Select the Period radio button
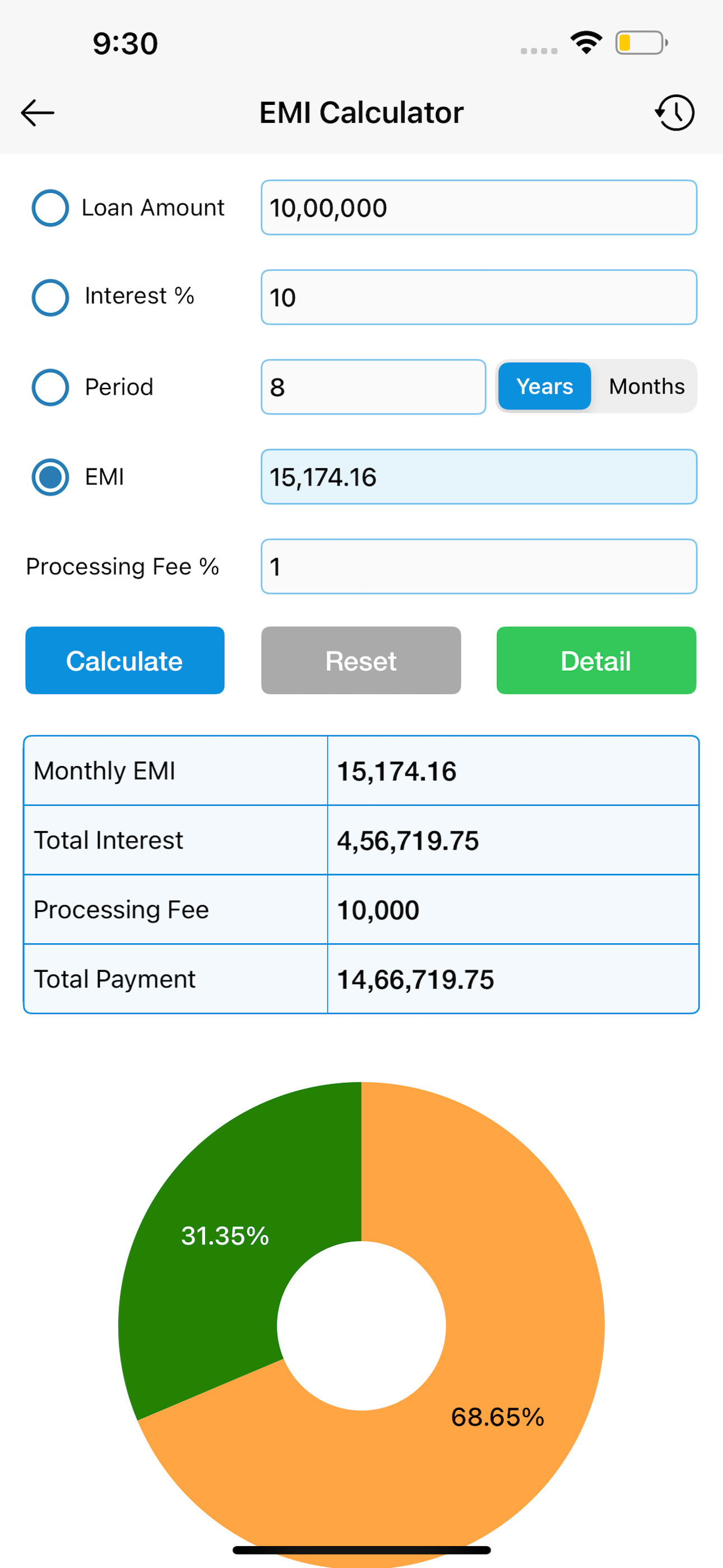 point(50,387)
